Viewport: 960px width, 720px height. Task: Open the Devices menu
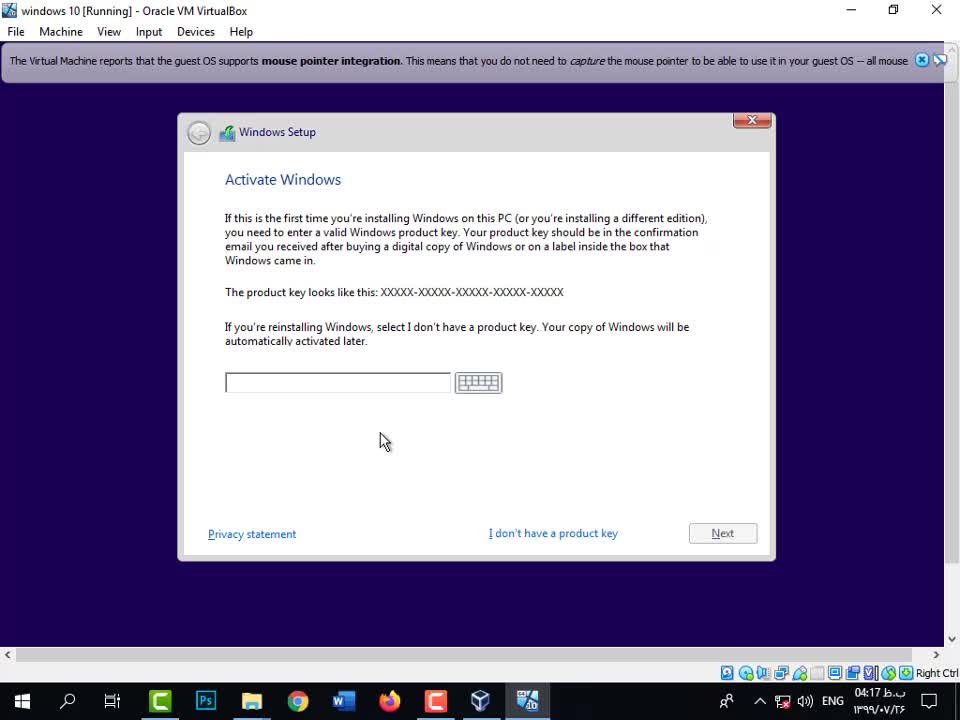pos(195,32)
